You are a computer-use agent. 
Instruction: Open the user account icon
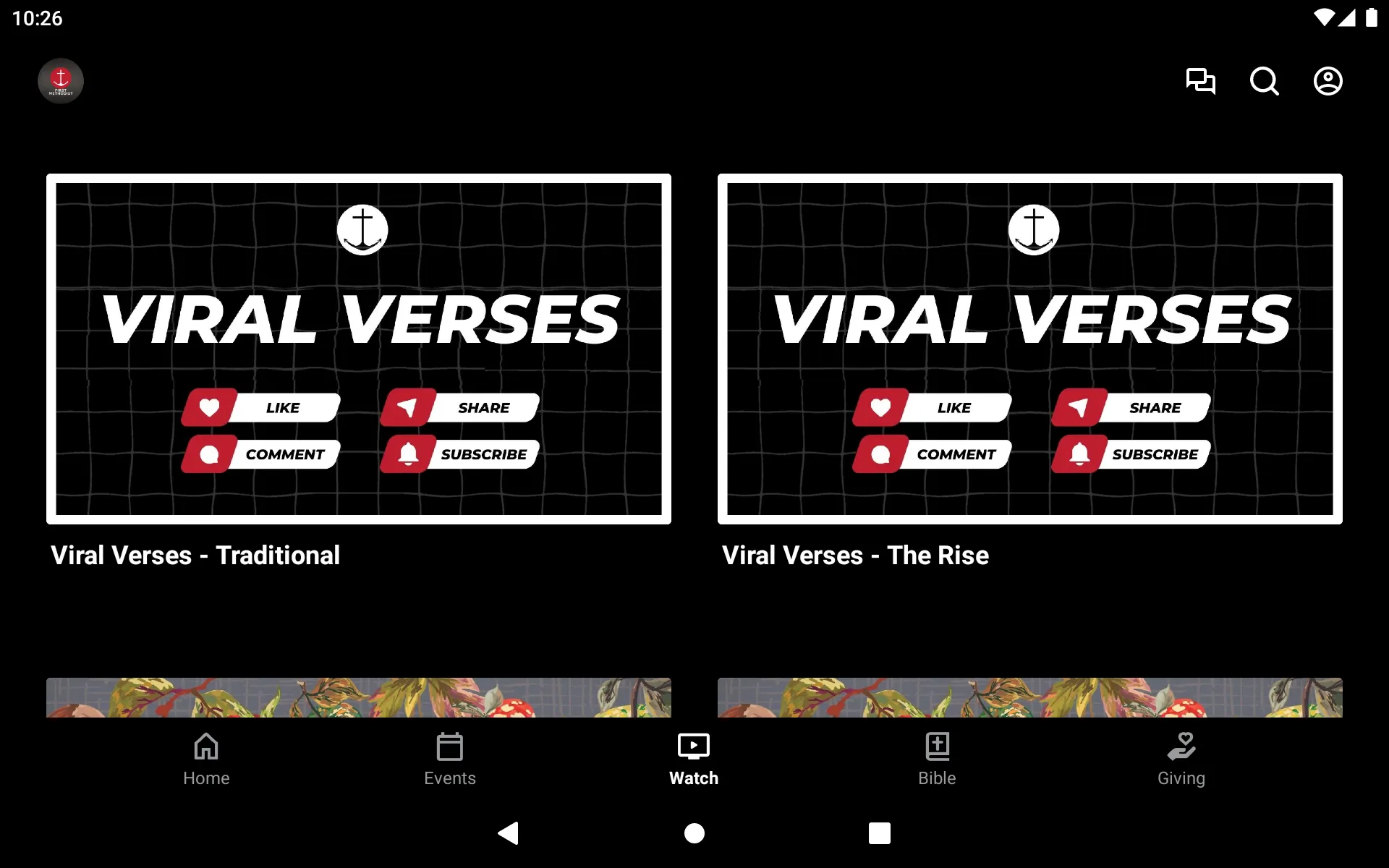click(x=1328, y=81)
